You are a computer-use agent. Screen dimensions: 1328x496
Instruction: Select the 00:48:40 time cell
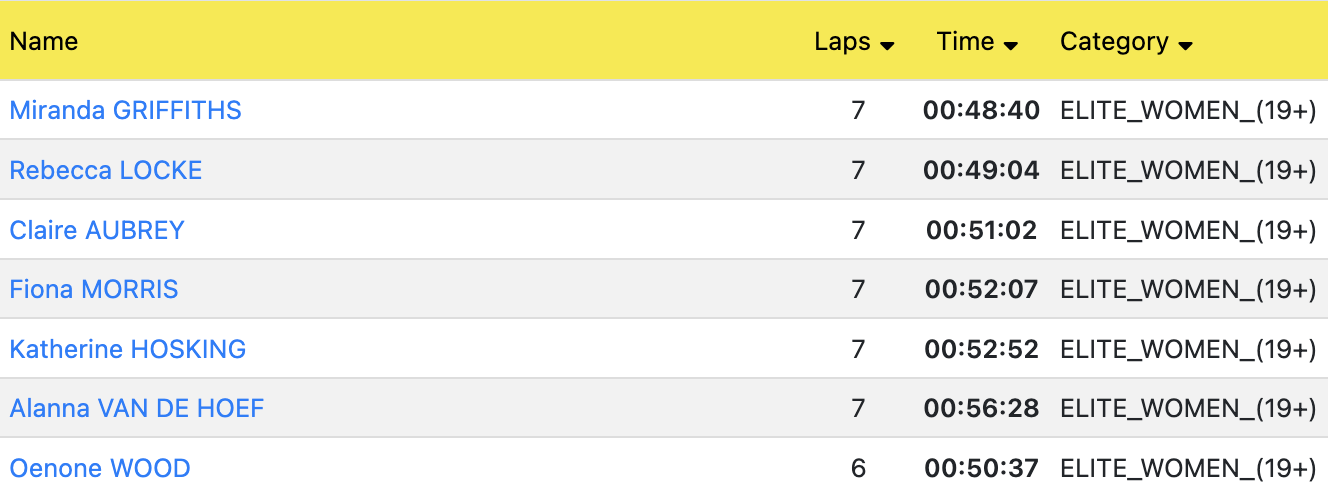981,110
